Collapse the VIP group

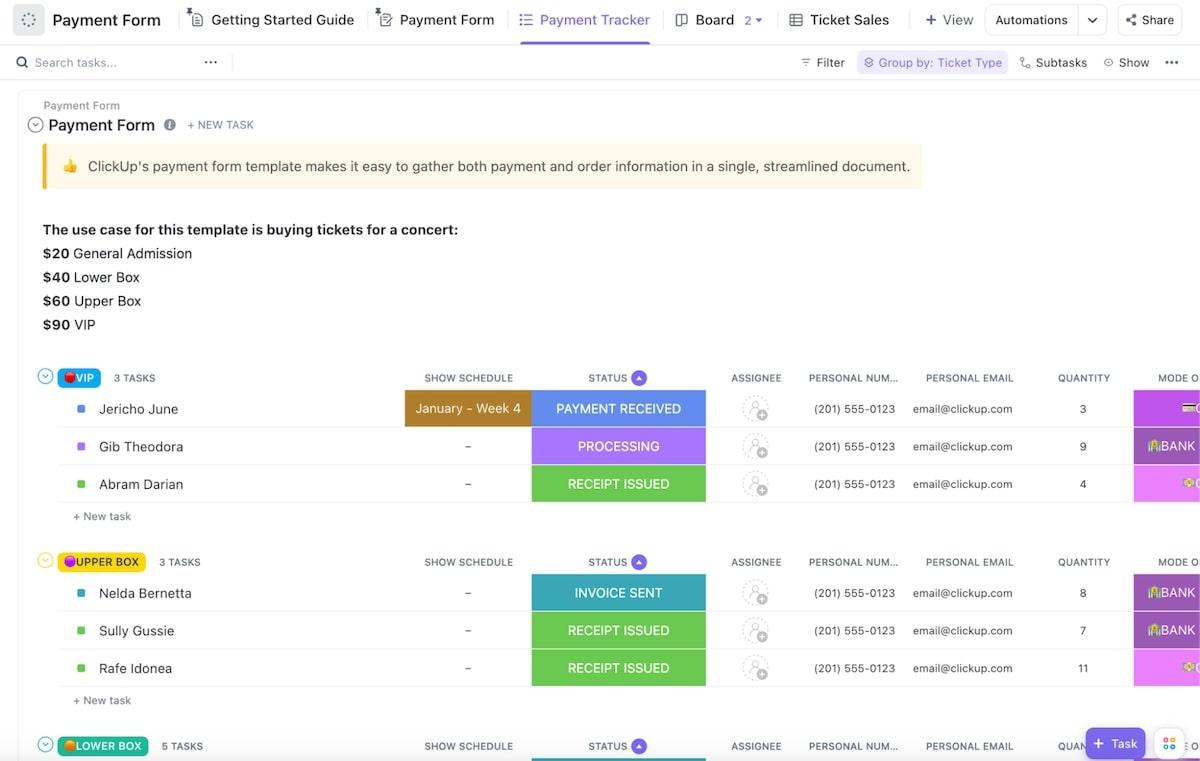(x=45, y=377)
